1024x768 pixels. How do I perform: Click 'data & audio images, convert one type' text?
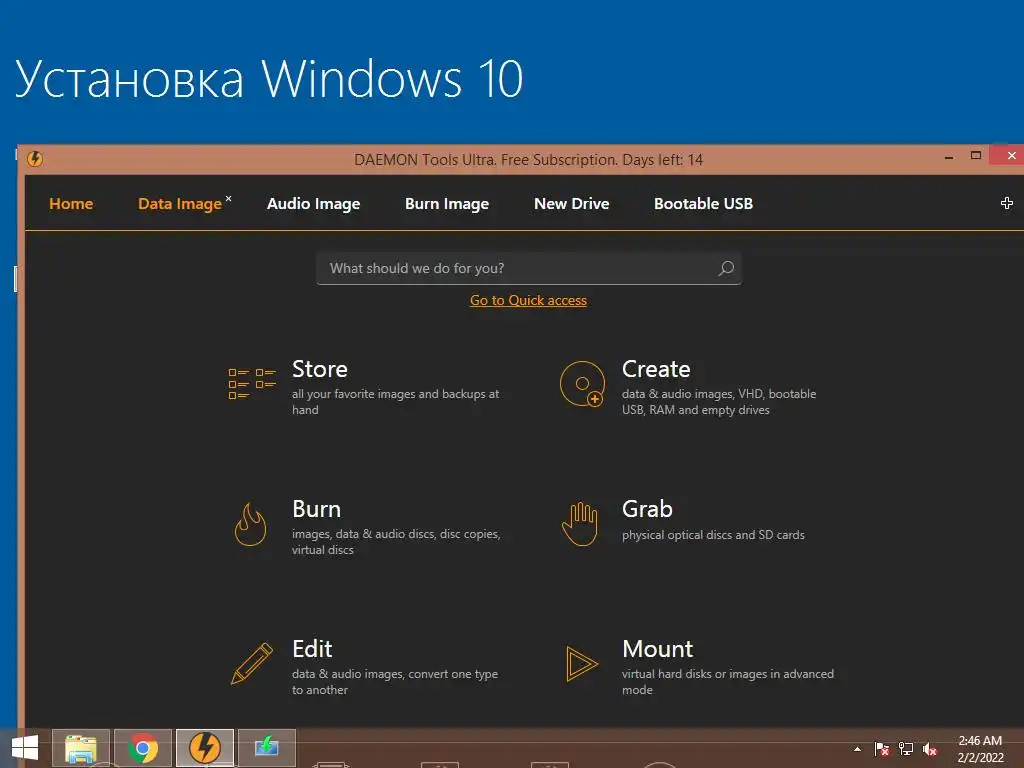394,673
